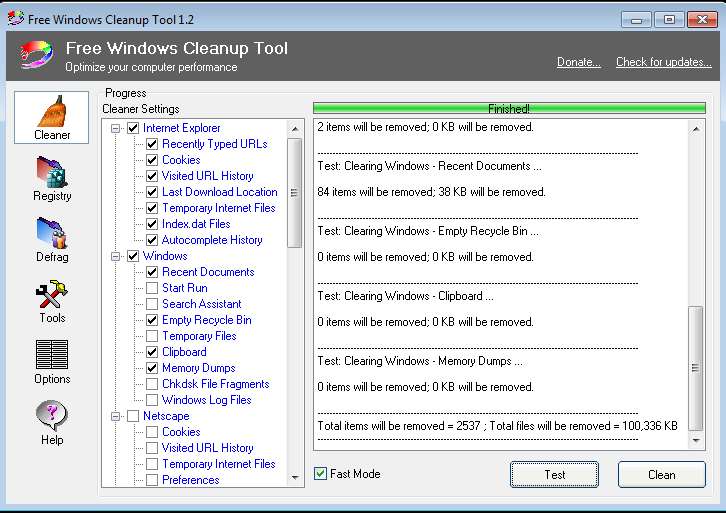Select Visited URL History under Internet Explorer

pos(207,176)
